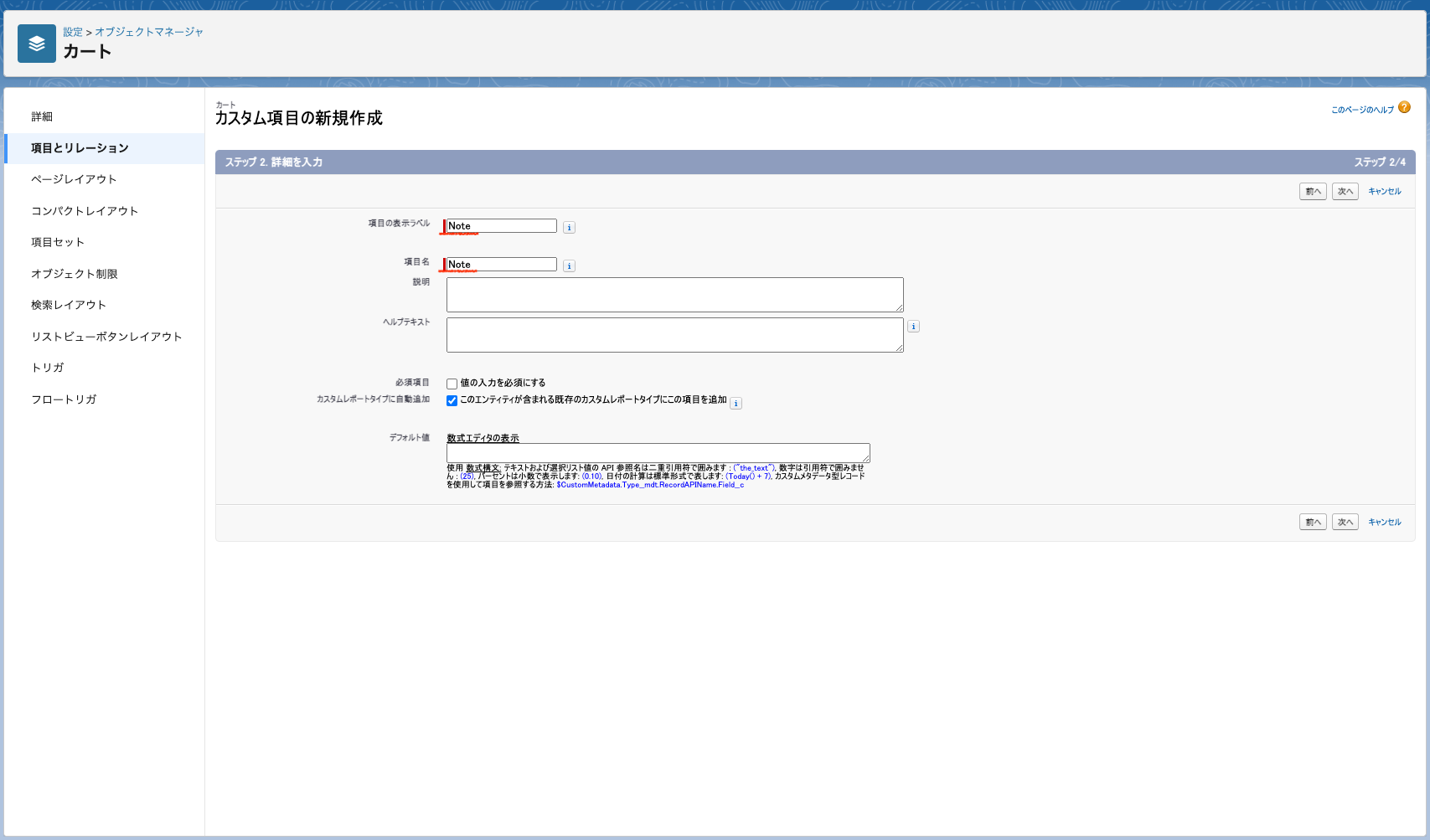Click the bottom 次へ button
This screenshot has height=840, width=1430.
1345,523
